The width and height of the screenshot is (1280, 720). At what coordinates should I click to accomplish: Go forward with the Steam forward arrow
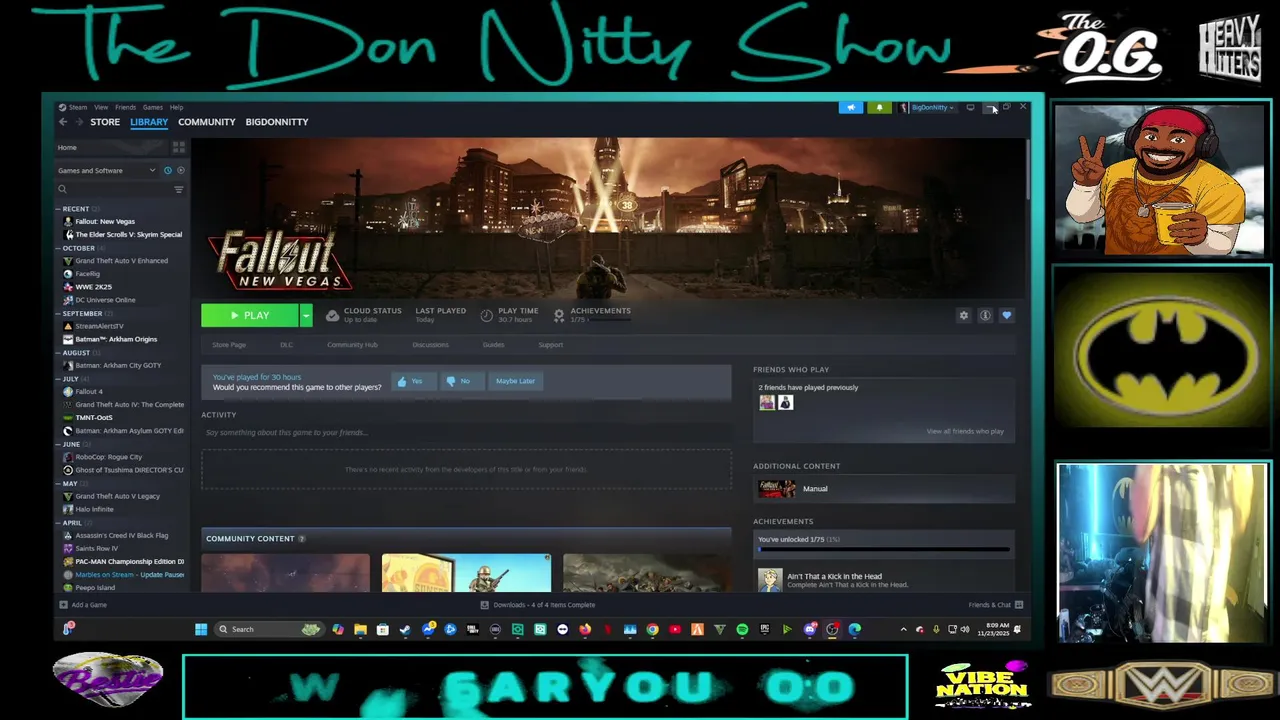(78, 122)
